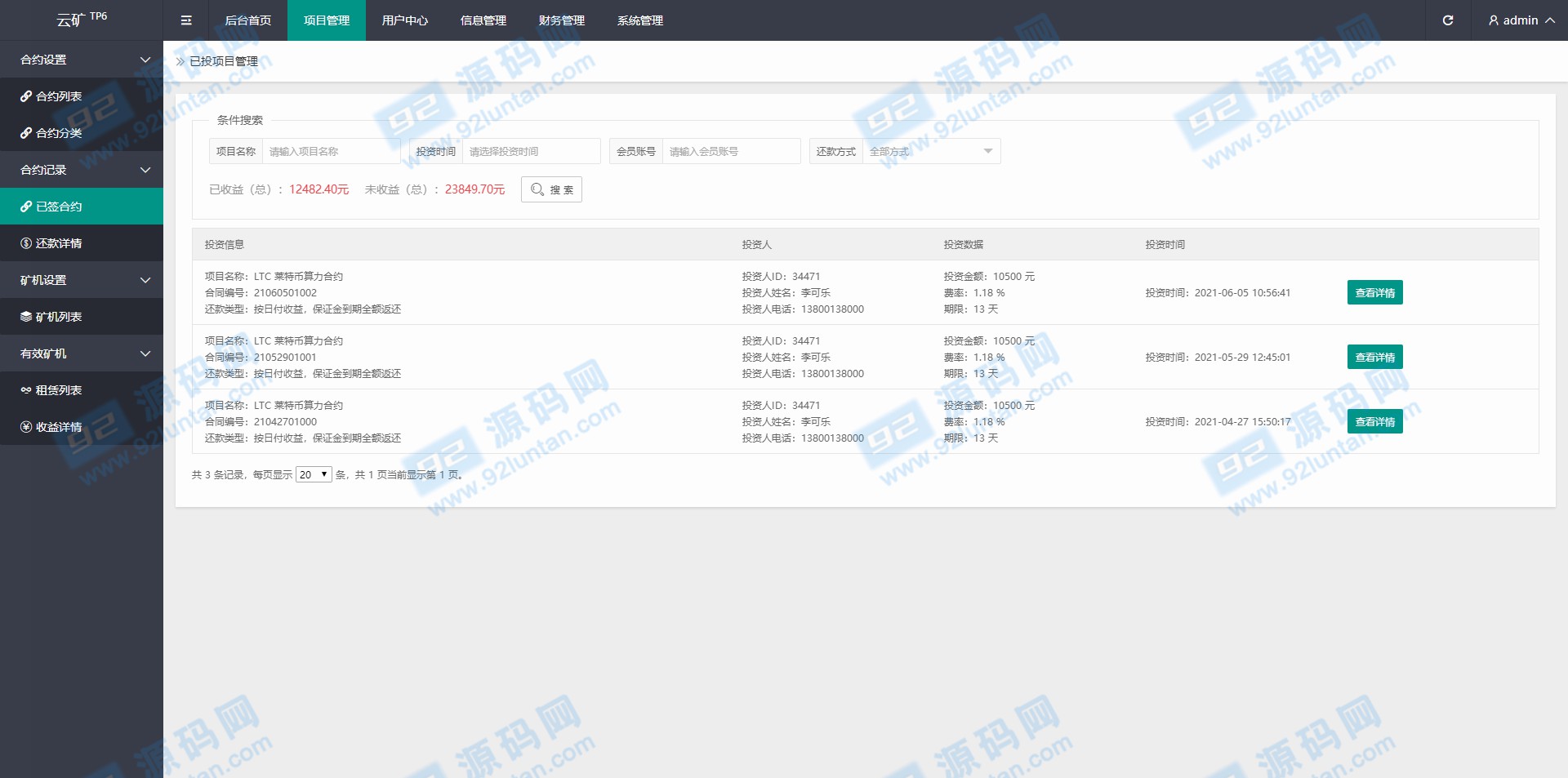Select the 项目管理 top menu
The height and width of the screenshot is (778, 1568).
(327, 20)
